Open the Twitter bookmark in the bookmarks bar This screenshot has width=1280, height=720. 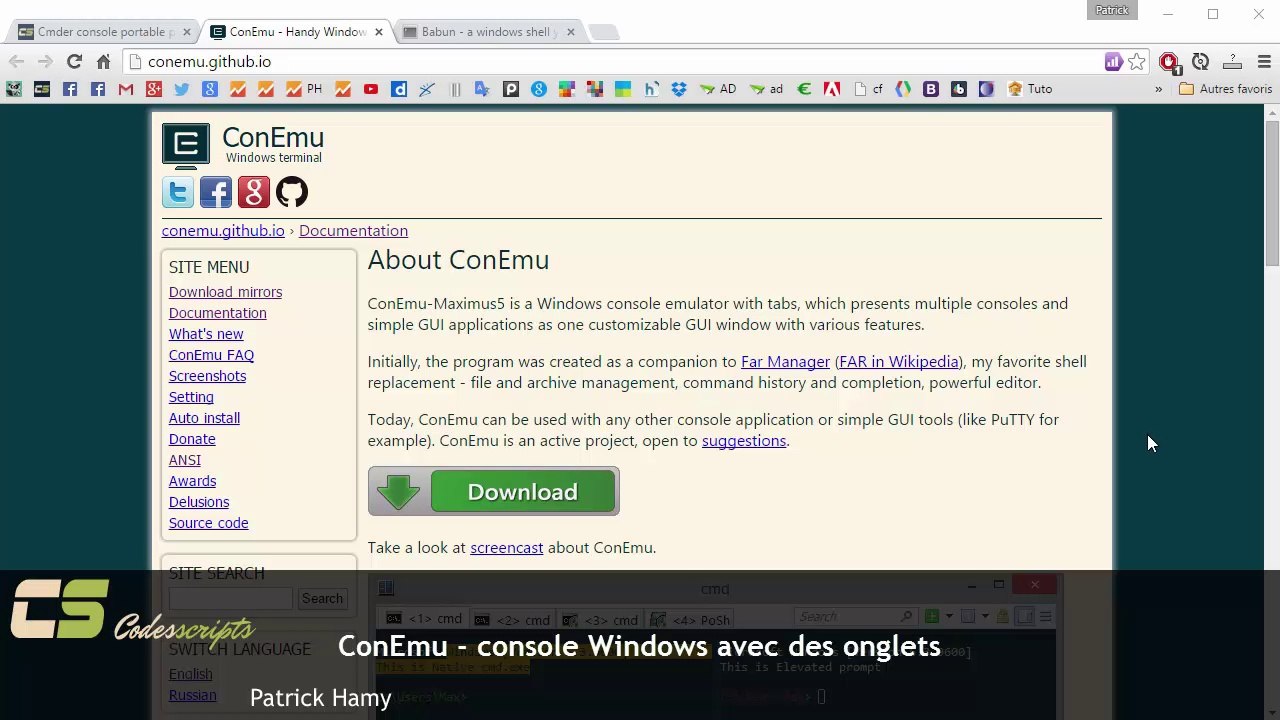pyautogui.click(x=181, y=89)
